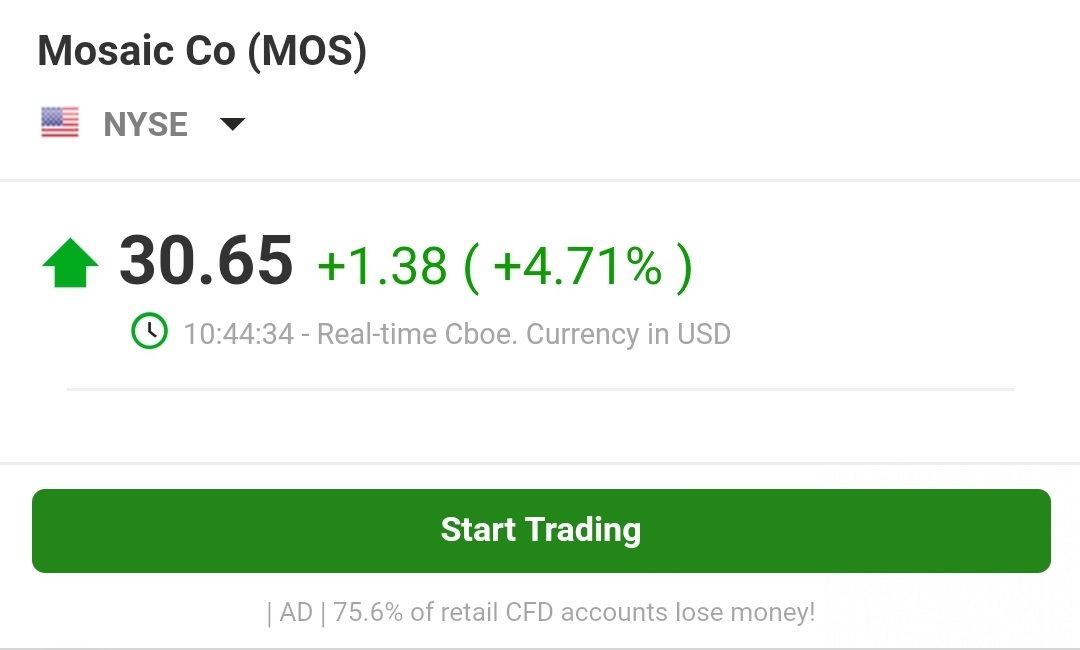Click the 30.65 stock price

pos(206,262)
